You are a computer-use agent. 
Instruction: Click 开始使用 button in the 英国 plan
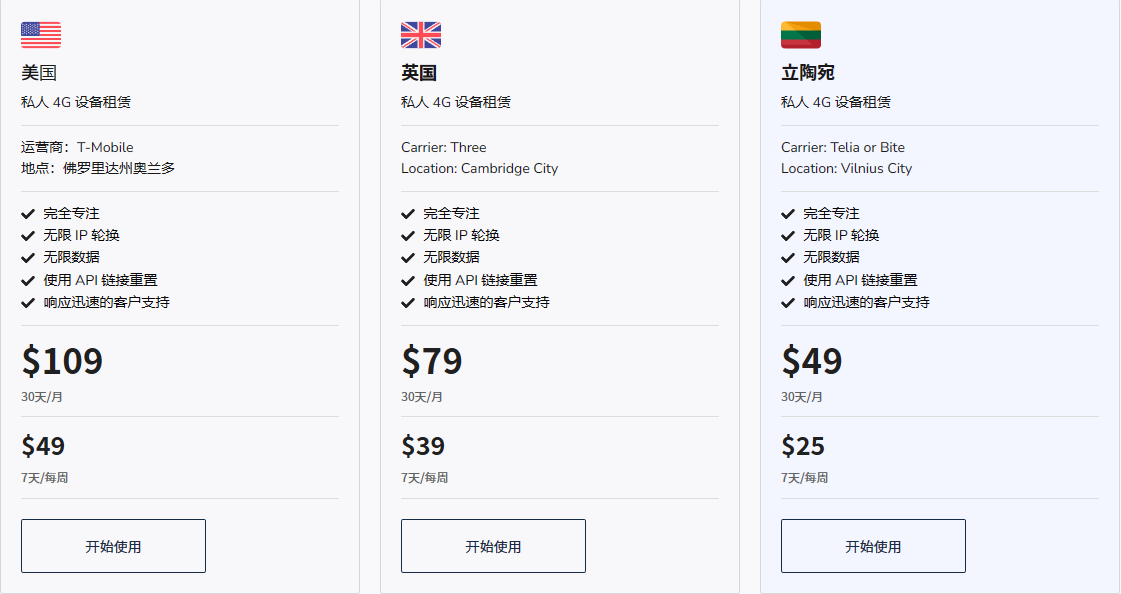pos(493,546)
